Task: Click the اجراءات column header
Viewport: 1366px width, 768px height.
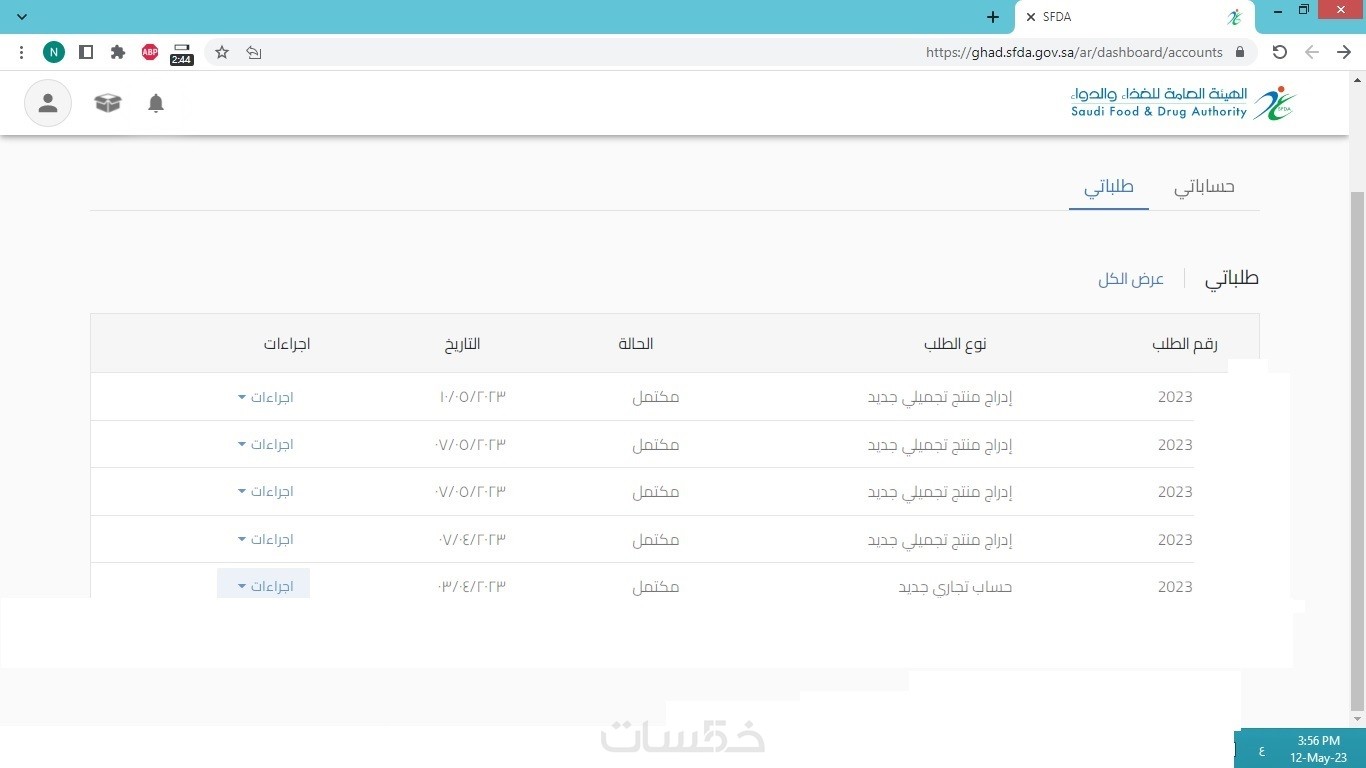Action: point(287,344)
